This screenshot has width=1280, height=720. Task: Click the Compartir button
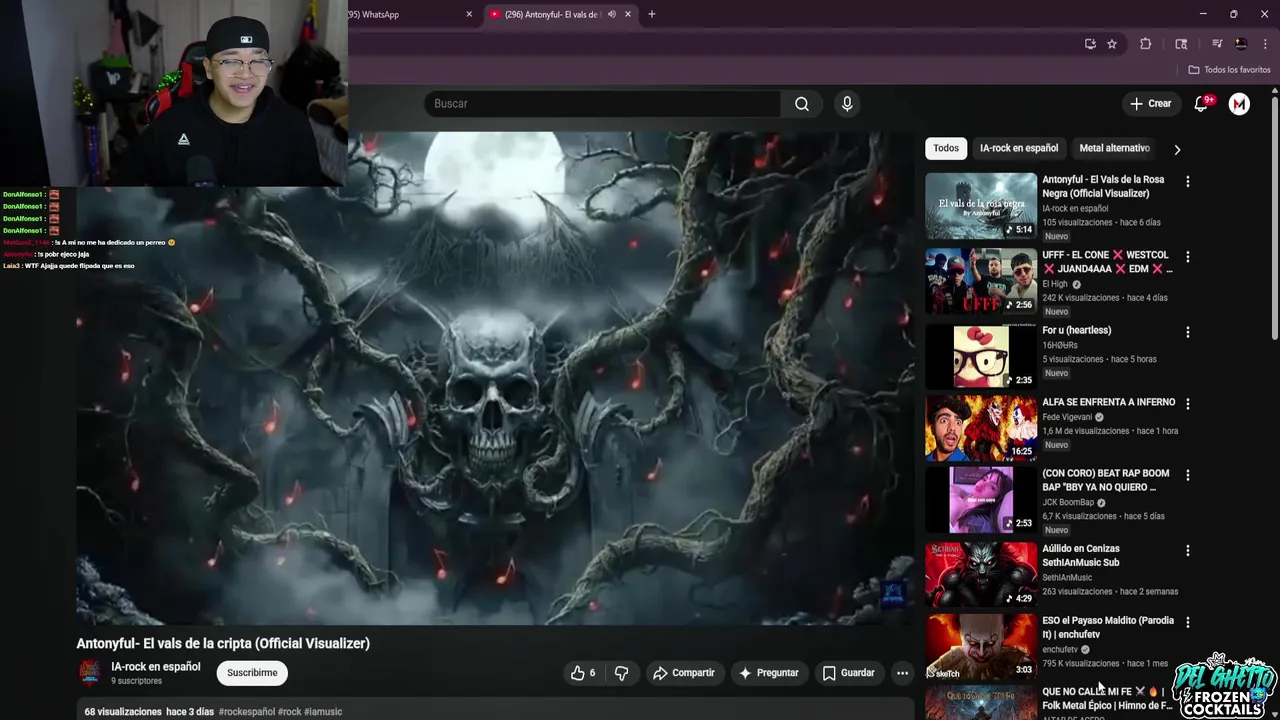683,673
